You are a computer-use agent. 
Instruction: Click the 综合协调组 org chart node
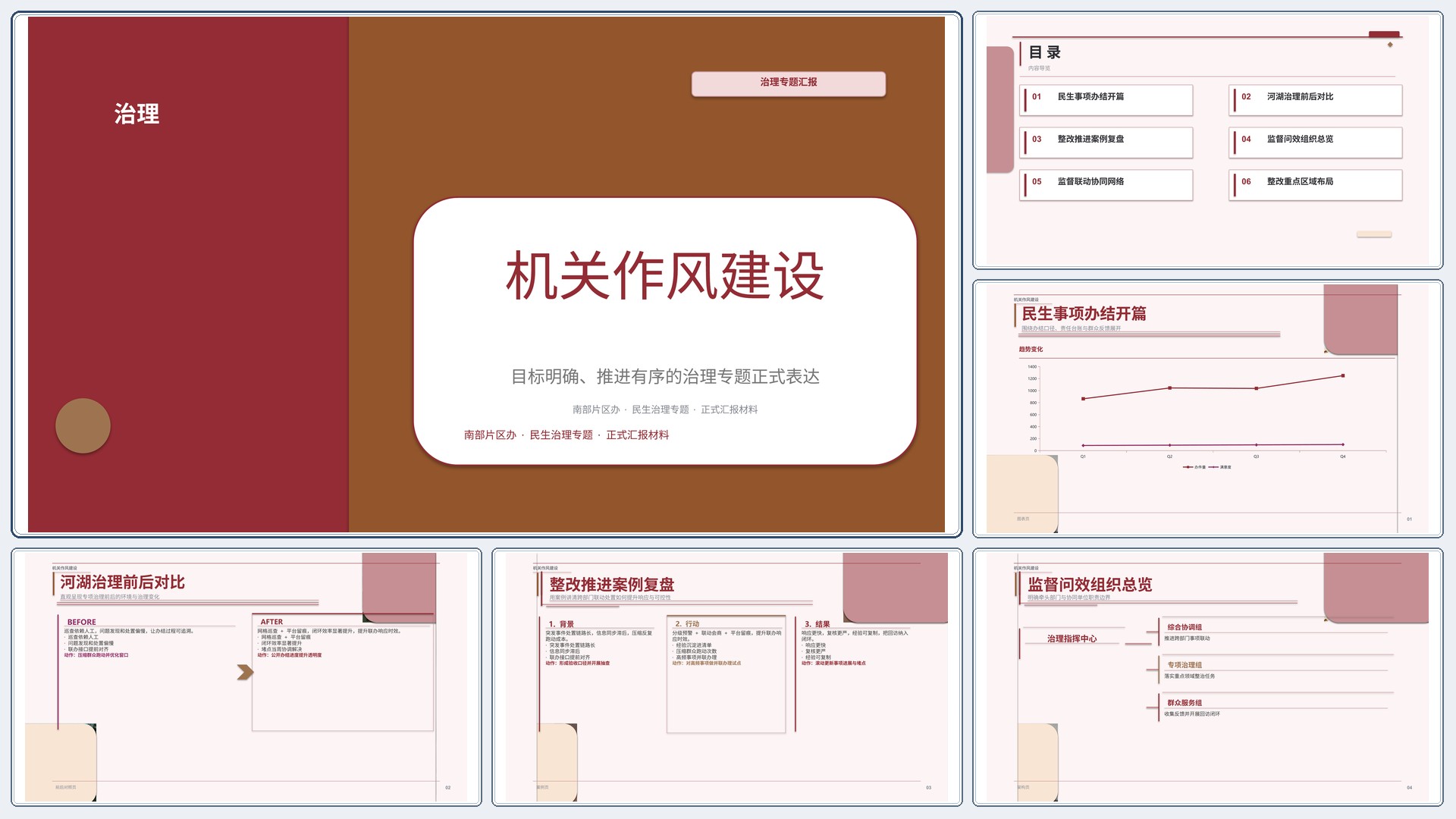[1185, 627]
